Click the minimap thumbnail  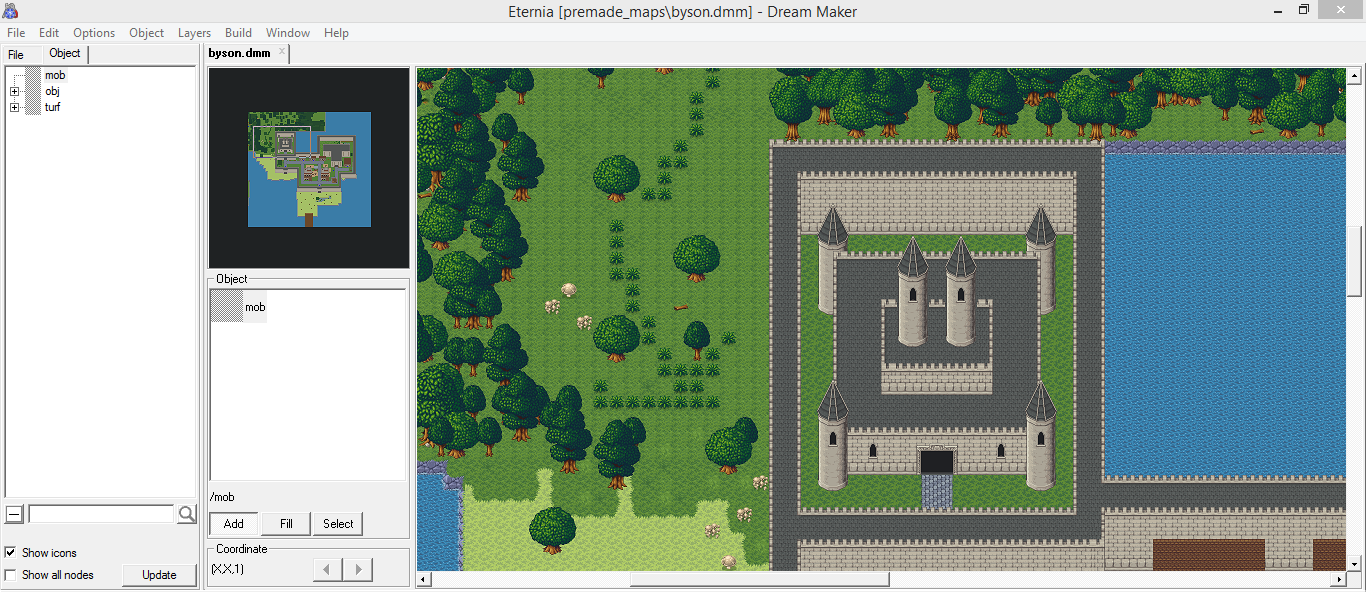tap(309, 169)
